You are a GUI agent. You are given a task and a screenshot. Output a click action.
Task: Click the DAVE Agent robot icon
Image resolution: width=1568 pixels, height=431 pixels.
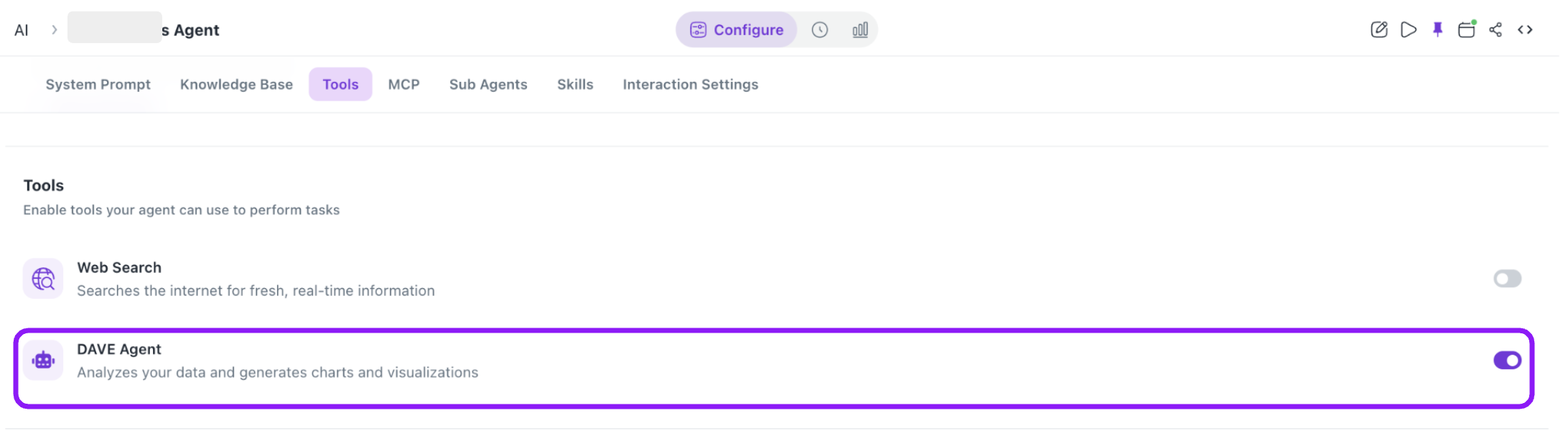click(43, 361)
